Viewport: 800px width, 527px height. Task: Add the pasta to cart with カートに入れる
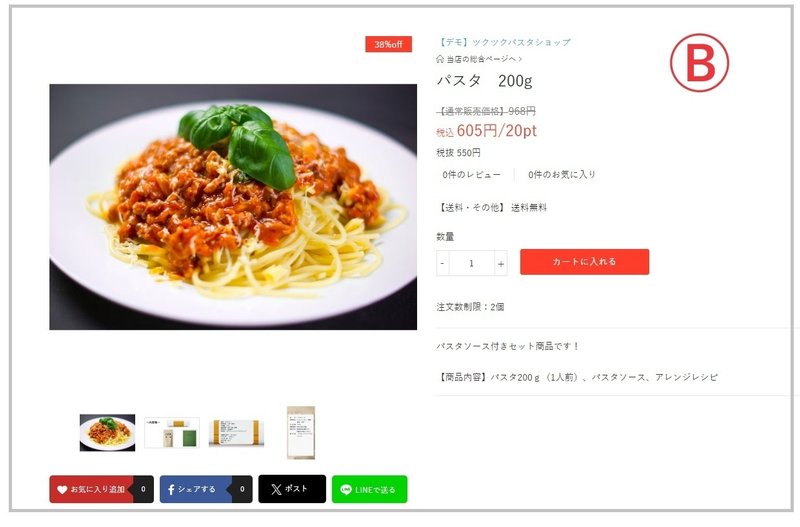[x=585, y=262]
